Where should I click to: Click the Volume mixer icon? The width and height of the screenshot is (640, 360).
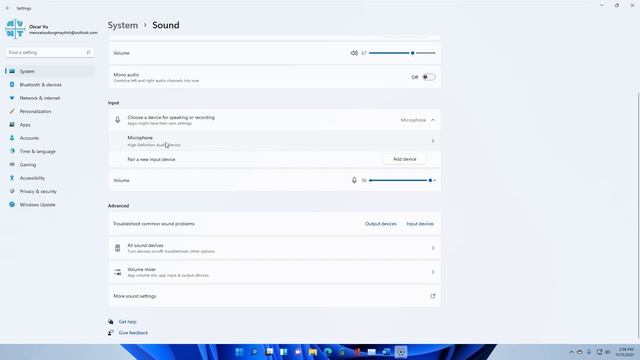tap(118, 272)
